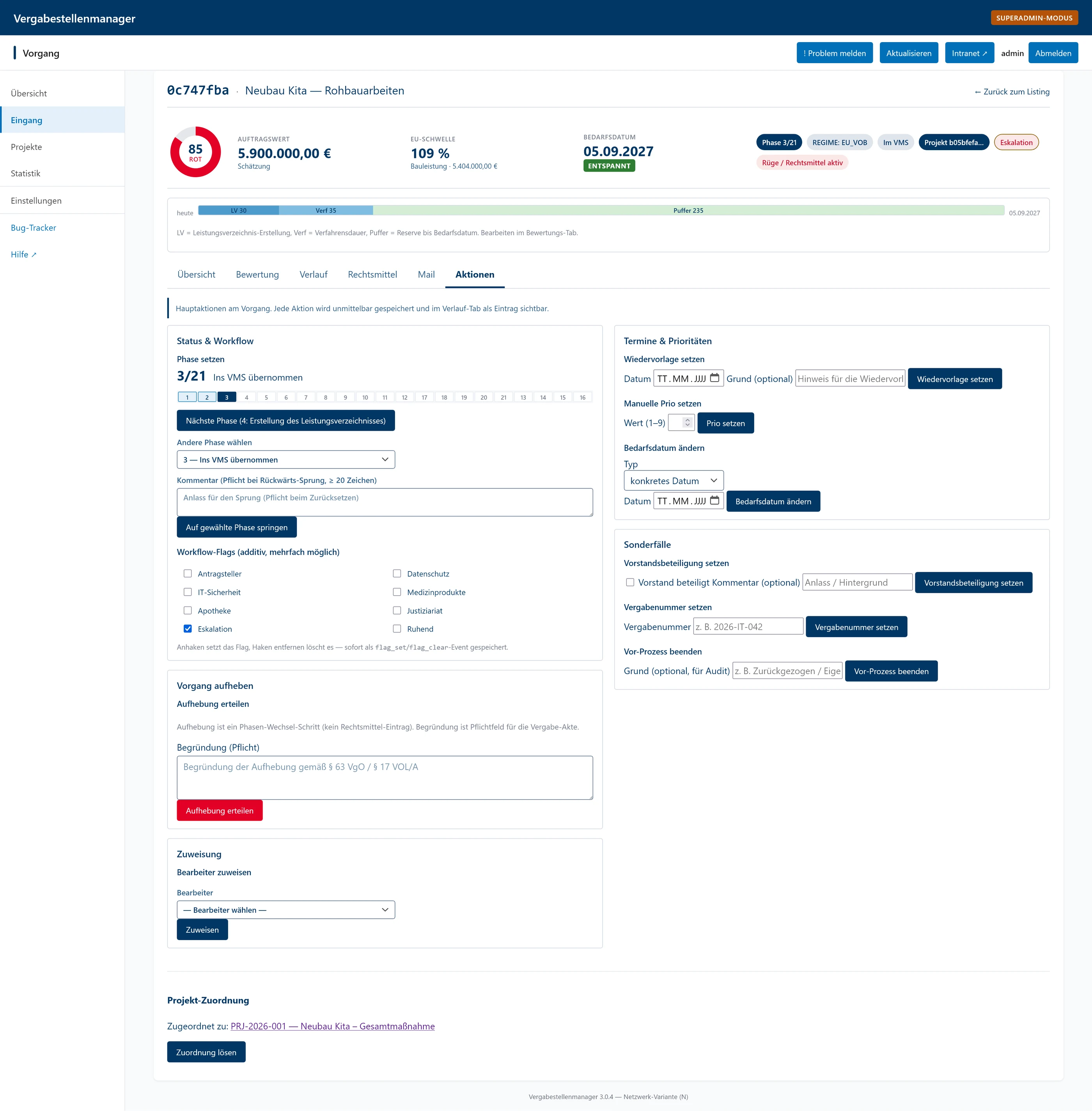Click the Puffer 235 timeline segment

click(688, 211)
